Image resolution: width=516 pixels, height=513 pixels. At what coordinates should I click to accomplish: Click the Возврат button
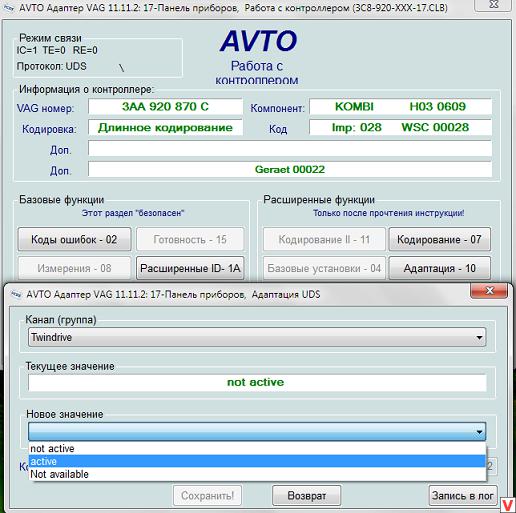click(307, 495)
